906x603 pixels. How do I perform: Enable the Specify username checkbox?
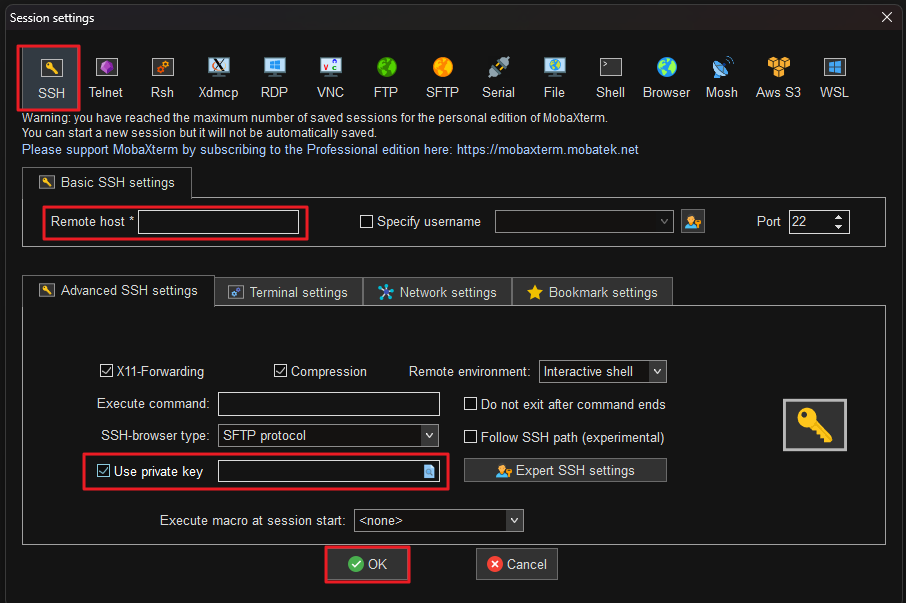click(366, 222)
